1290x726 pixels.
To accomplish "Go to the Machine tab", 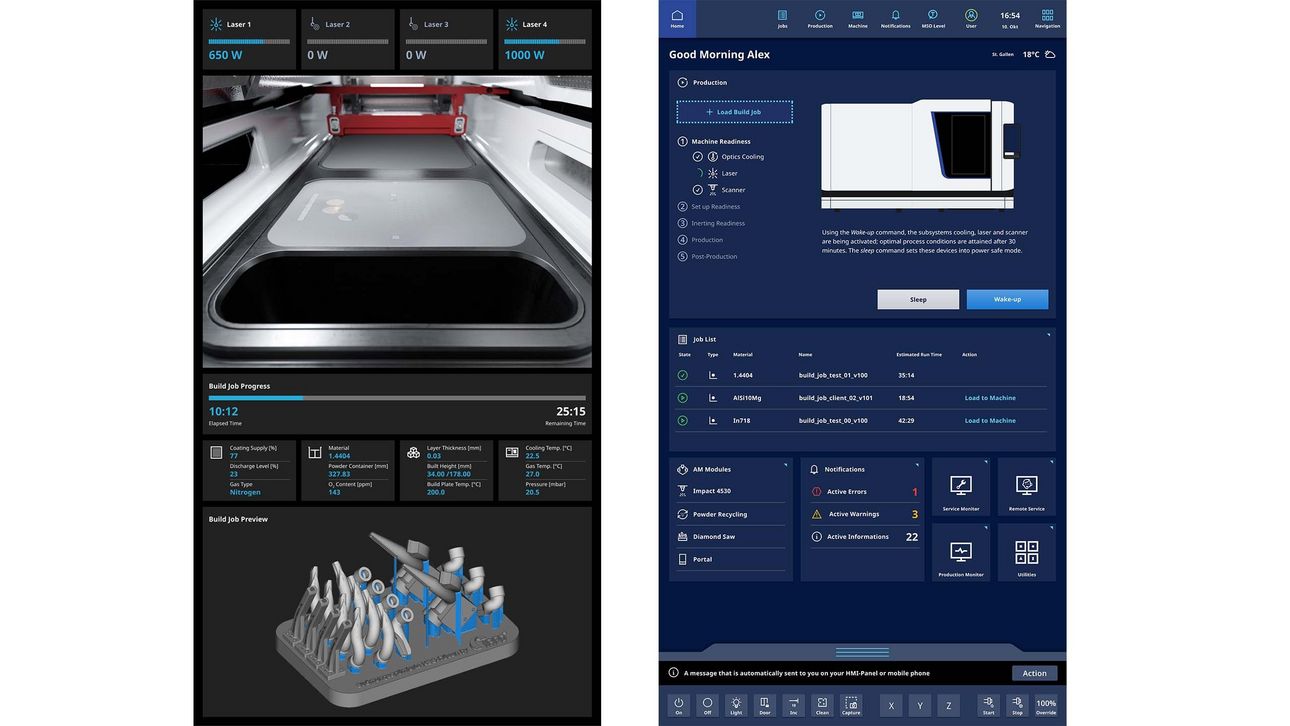I will [858, 18].
